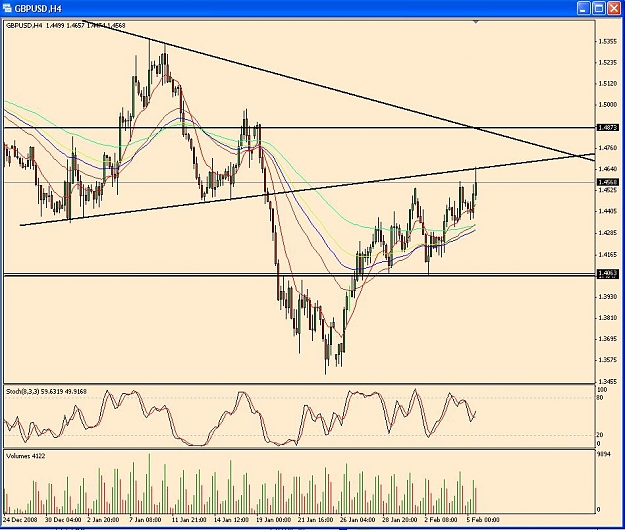This screenshot has height=530, width=625.
Task: Maximize the GBPUSD,H4 chart window
Action: click(599, 8)
